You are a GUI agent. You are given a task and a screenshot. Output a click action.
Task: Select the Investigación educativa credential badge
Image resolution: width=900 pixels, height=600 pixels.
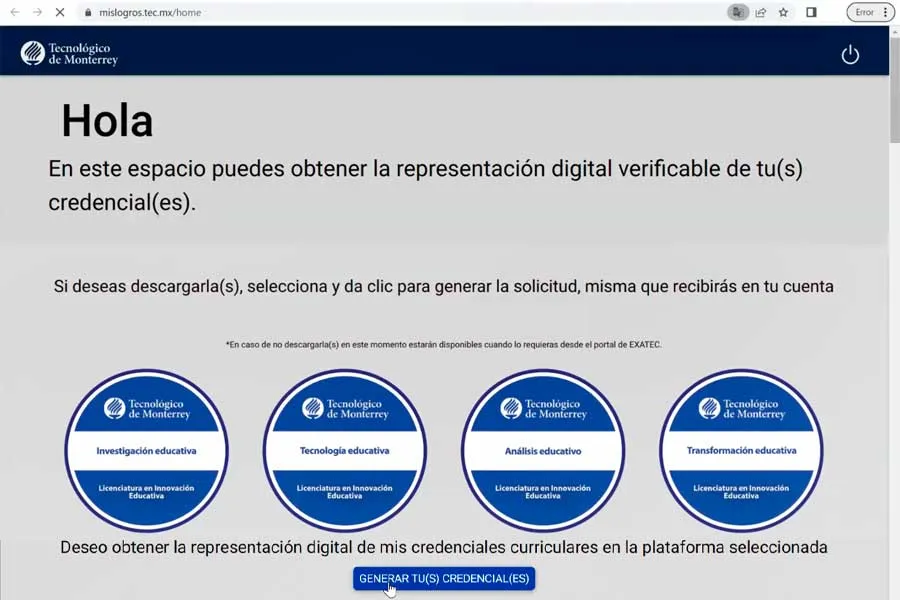tap(146, 449)
